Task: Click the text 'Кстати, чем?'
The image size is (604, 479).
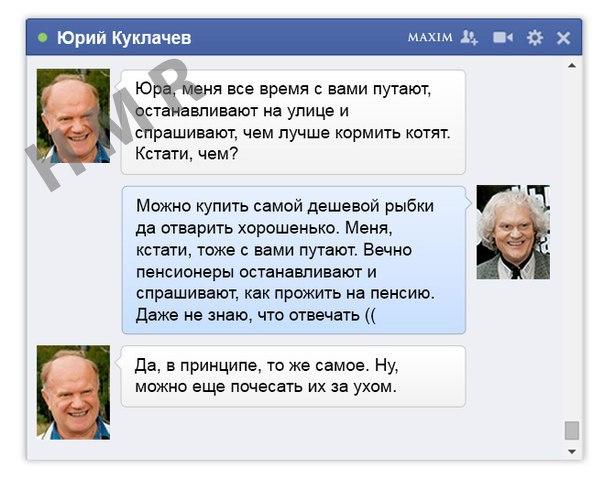Action: pos(187,154)
